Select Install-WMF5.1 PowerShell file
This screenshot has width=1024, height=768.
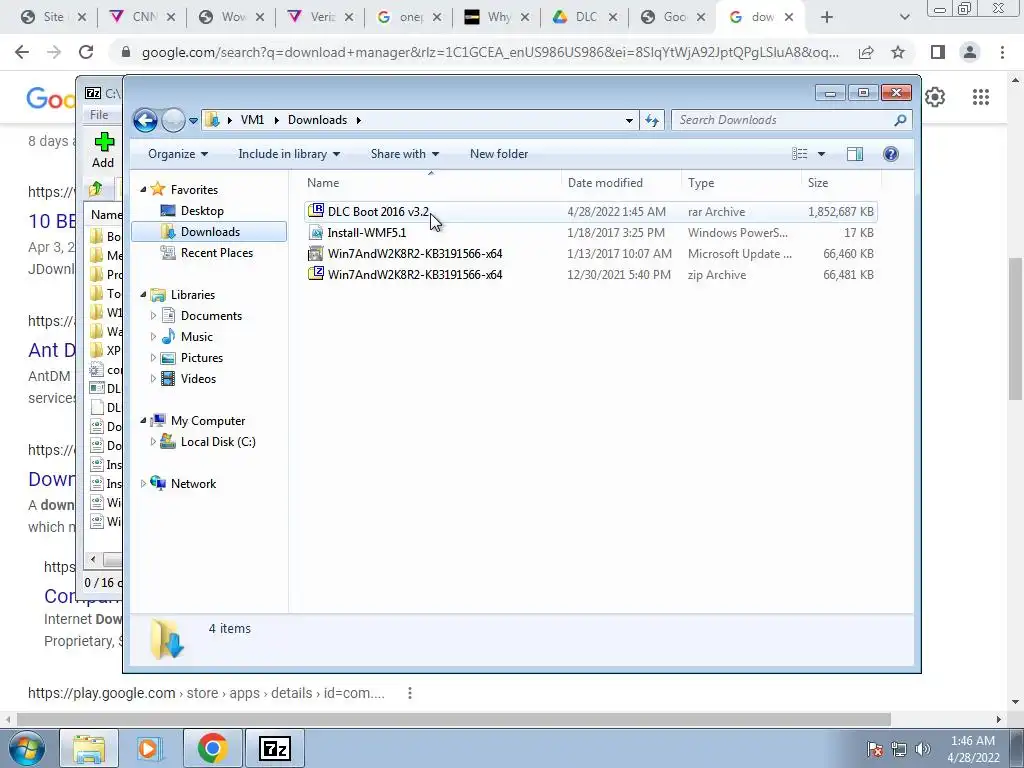tap(590, 232)
